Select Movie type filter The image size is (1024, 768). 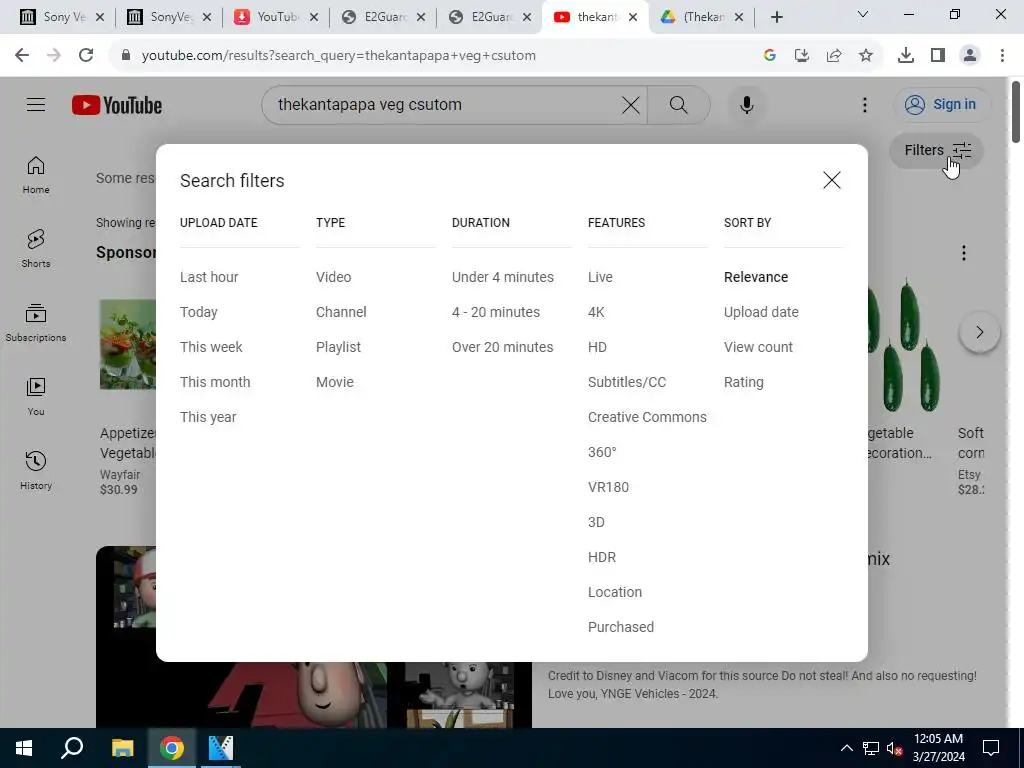pos(334,382)
